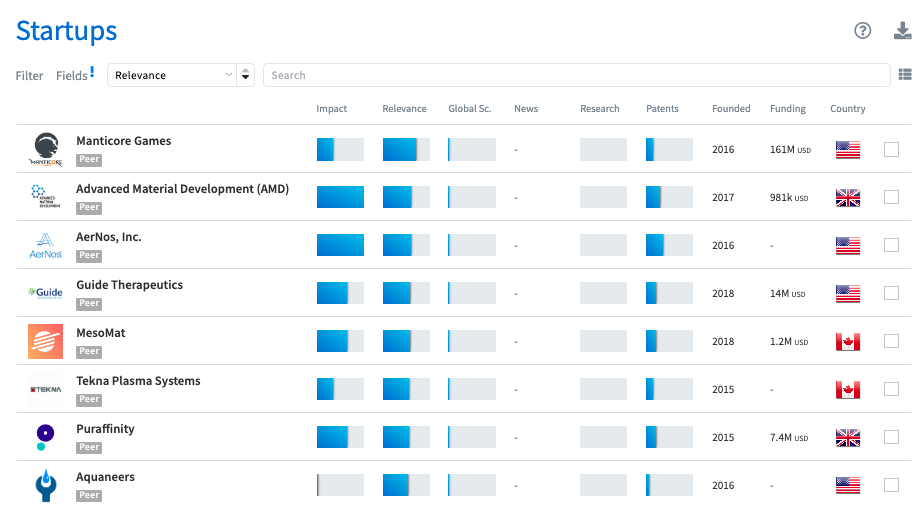
Task: Click the help question mark icon
Action: (862, 31)
